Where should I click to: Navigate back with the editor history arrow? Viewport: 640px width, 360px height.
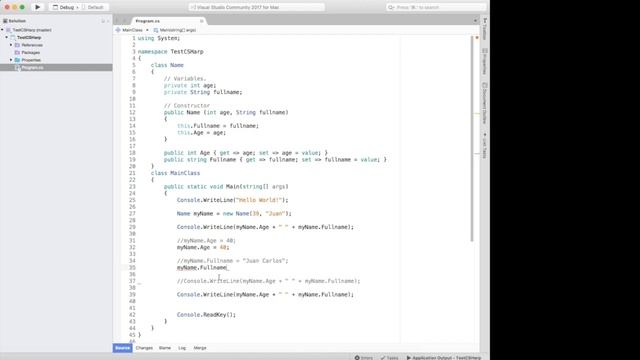(x=118, y=21)
